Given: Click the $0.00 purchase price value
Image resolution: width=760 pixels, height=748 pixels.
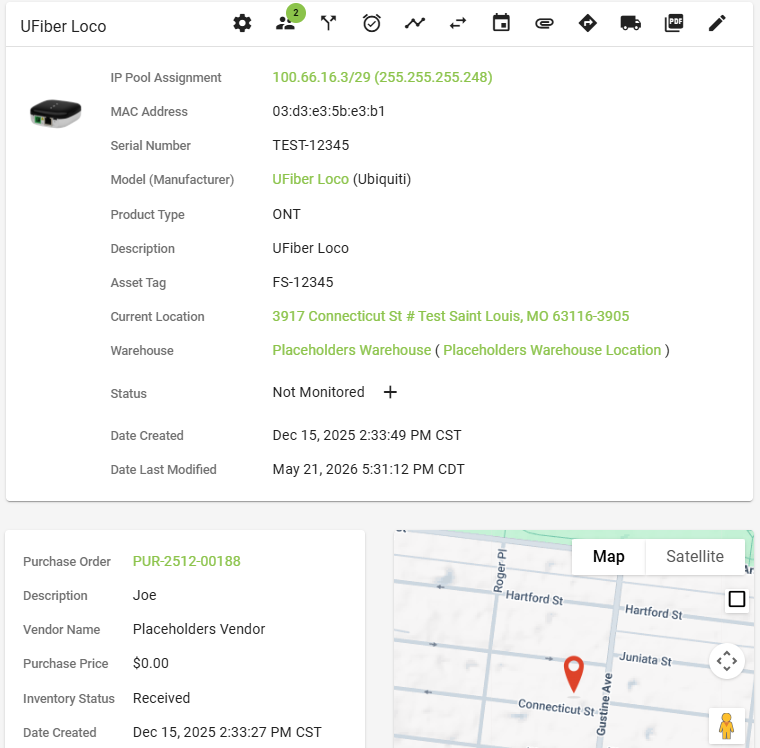Looking at the screenshot, I should [x=151, y=663].
